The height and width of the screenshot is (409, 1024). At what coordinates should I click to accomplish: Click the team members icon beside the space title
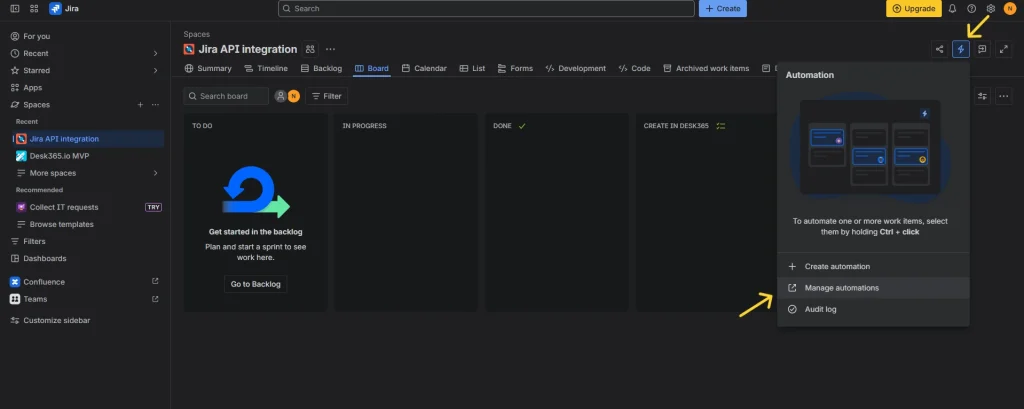(310, 49)
